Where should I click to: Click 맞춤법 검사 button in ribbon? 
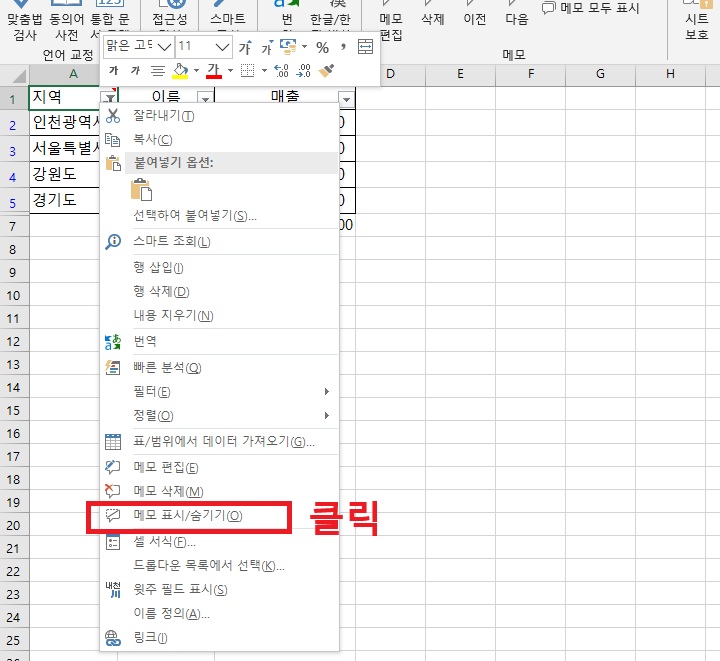[25, 20]
